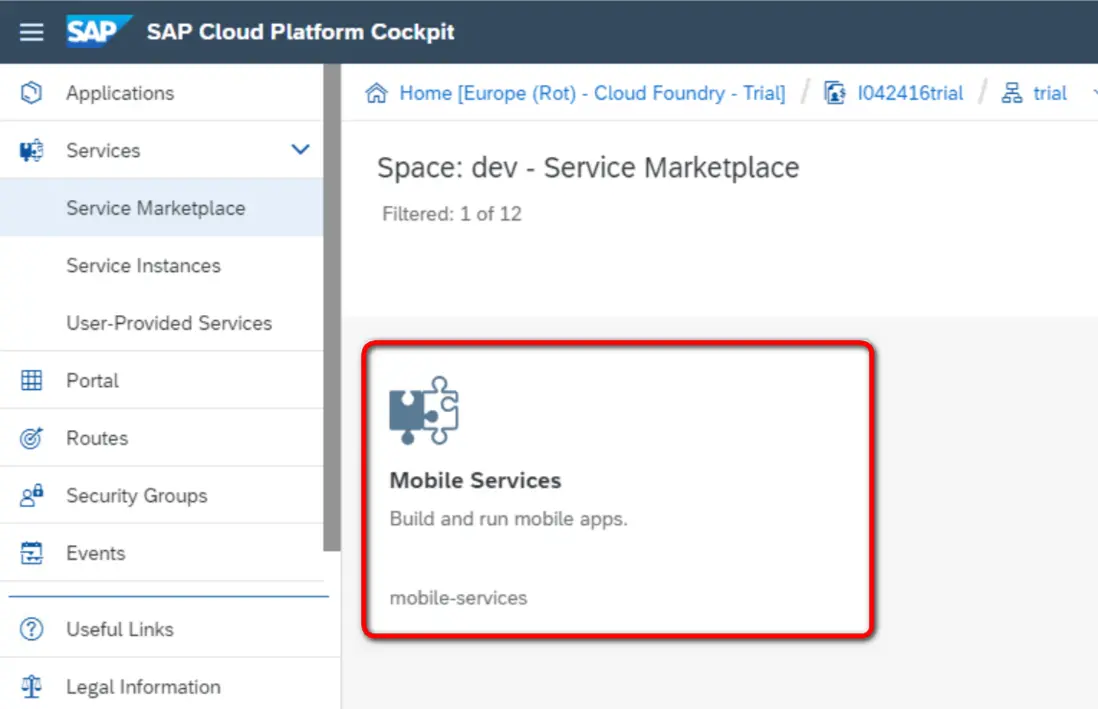The width and height of the screenshot is (1098, 709).
Task: Open Service Instances menu item
Action: [x=143, y=266]
